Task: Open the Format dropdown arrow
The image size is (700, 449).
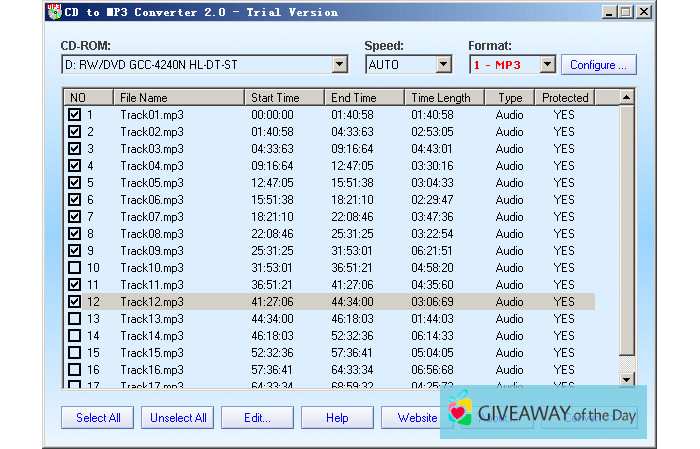Action: pos(547,64)
